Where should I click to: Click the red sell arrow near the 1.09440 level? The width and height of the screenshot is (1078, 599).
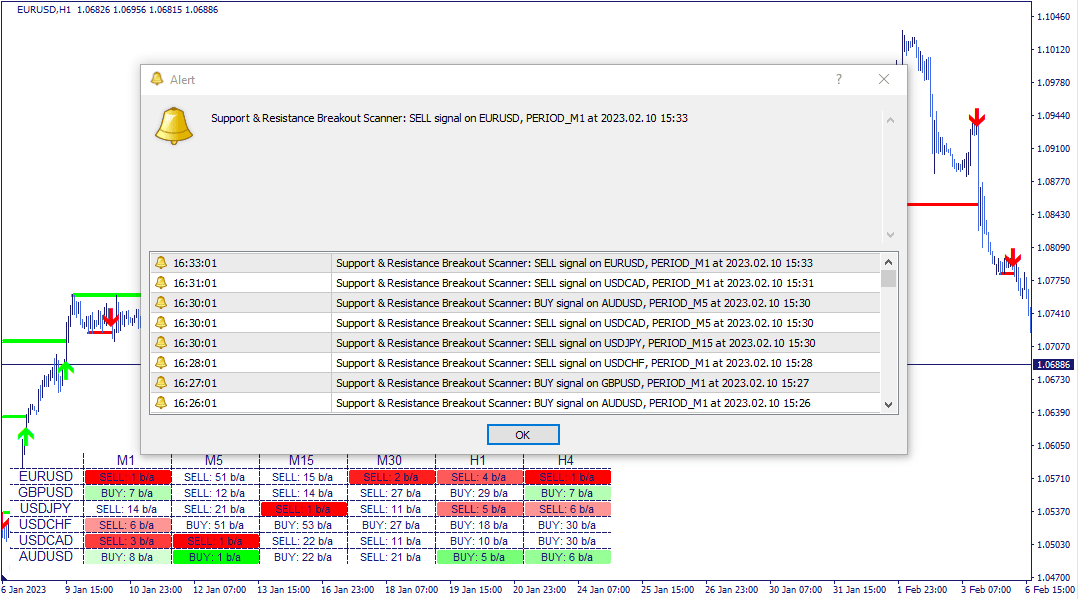pos(977,118)
